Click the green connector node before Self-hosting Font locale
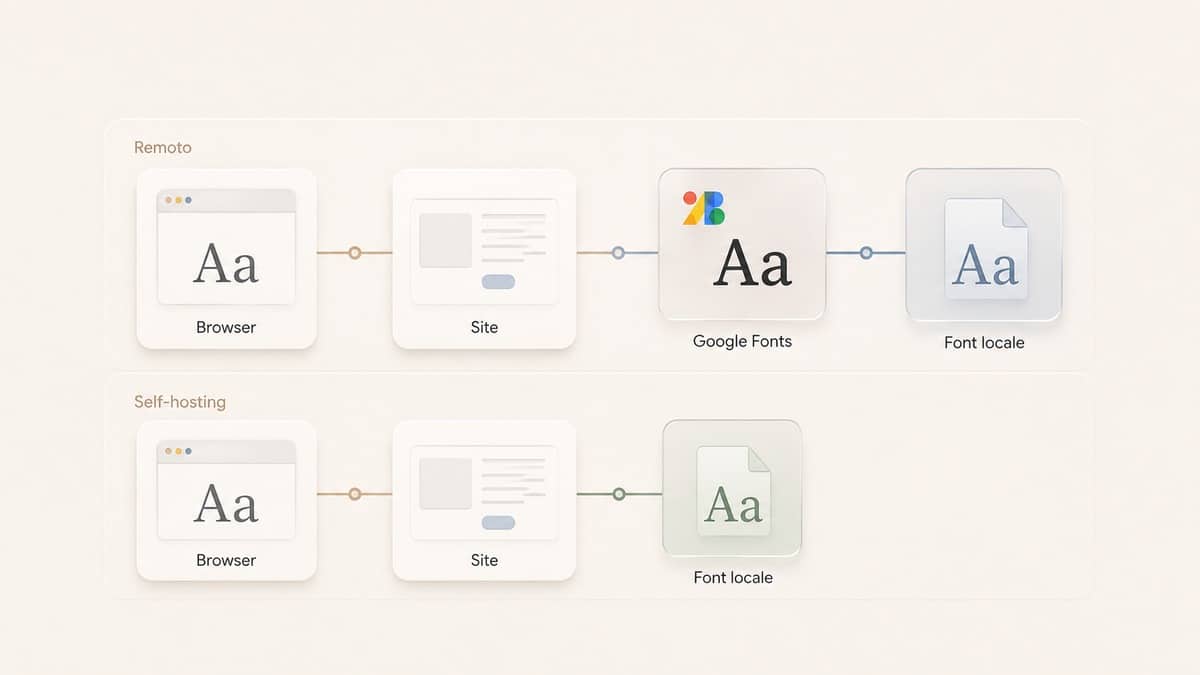This screenshot has height=675, width=1200. click(618, 494)
